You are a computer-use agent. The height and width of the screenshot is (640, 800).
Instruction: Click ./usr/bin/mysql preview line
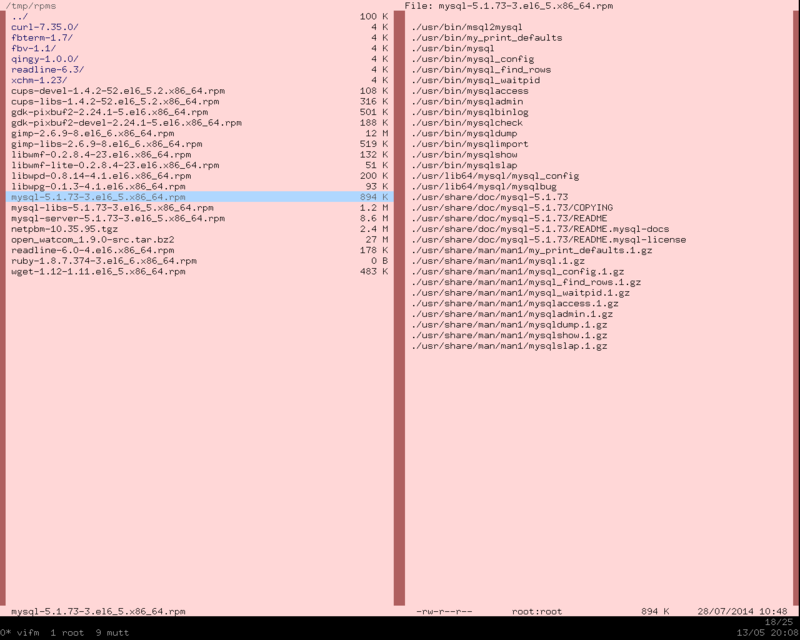[453, 48]
